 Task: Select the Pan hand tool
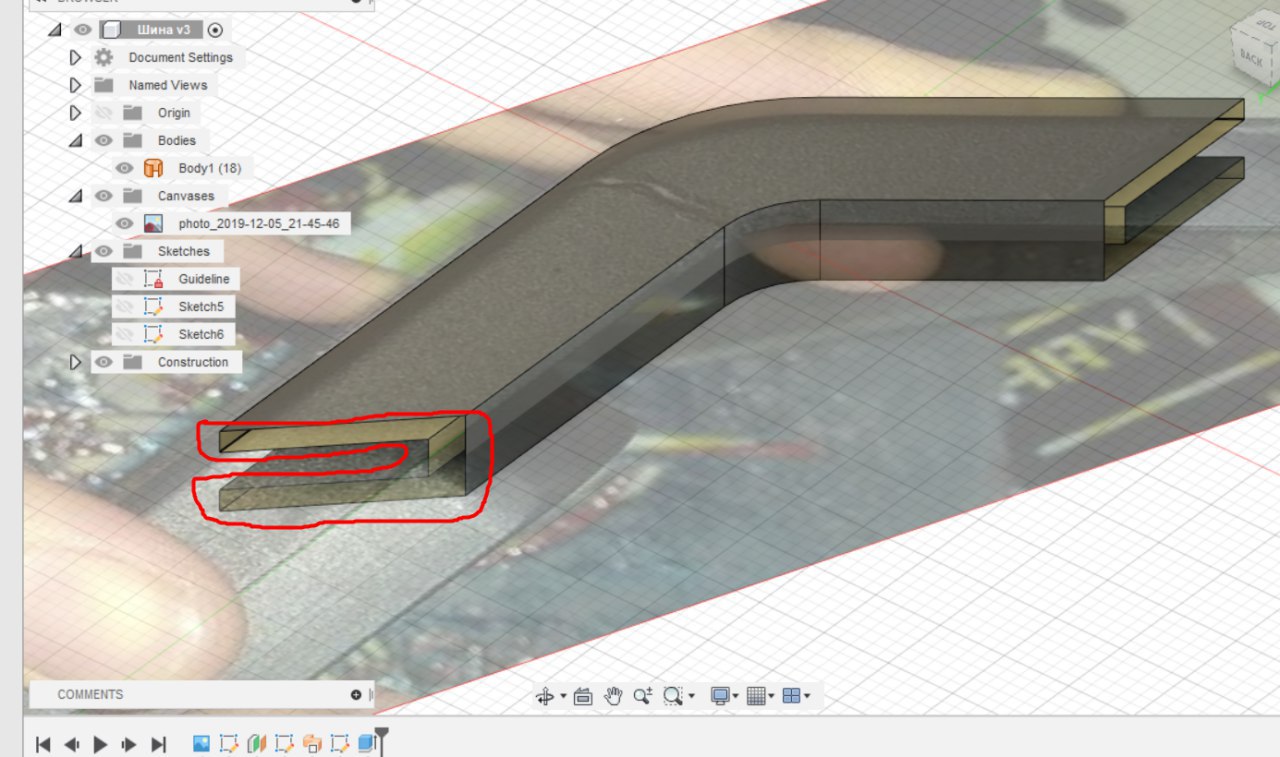(613, 696)
